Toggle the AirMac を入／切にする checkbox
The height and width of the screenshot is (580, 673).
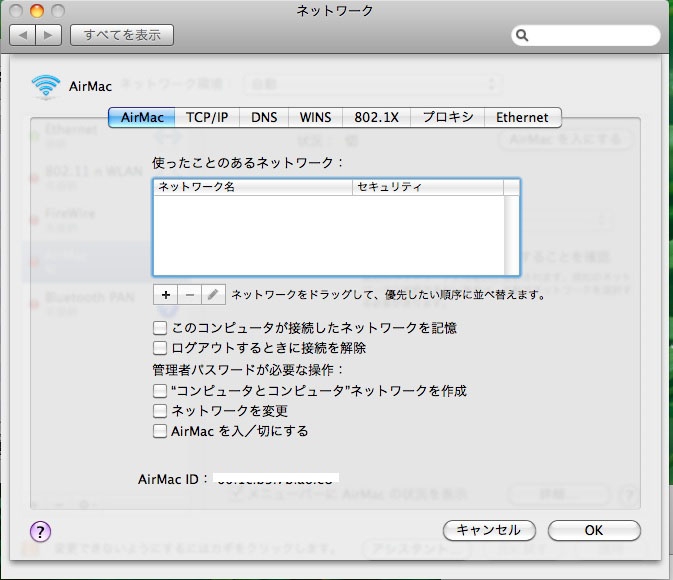tap(159, 431)
